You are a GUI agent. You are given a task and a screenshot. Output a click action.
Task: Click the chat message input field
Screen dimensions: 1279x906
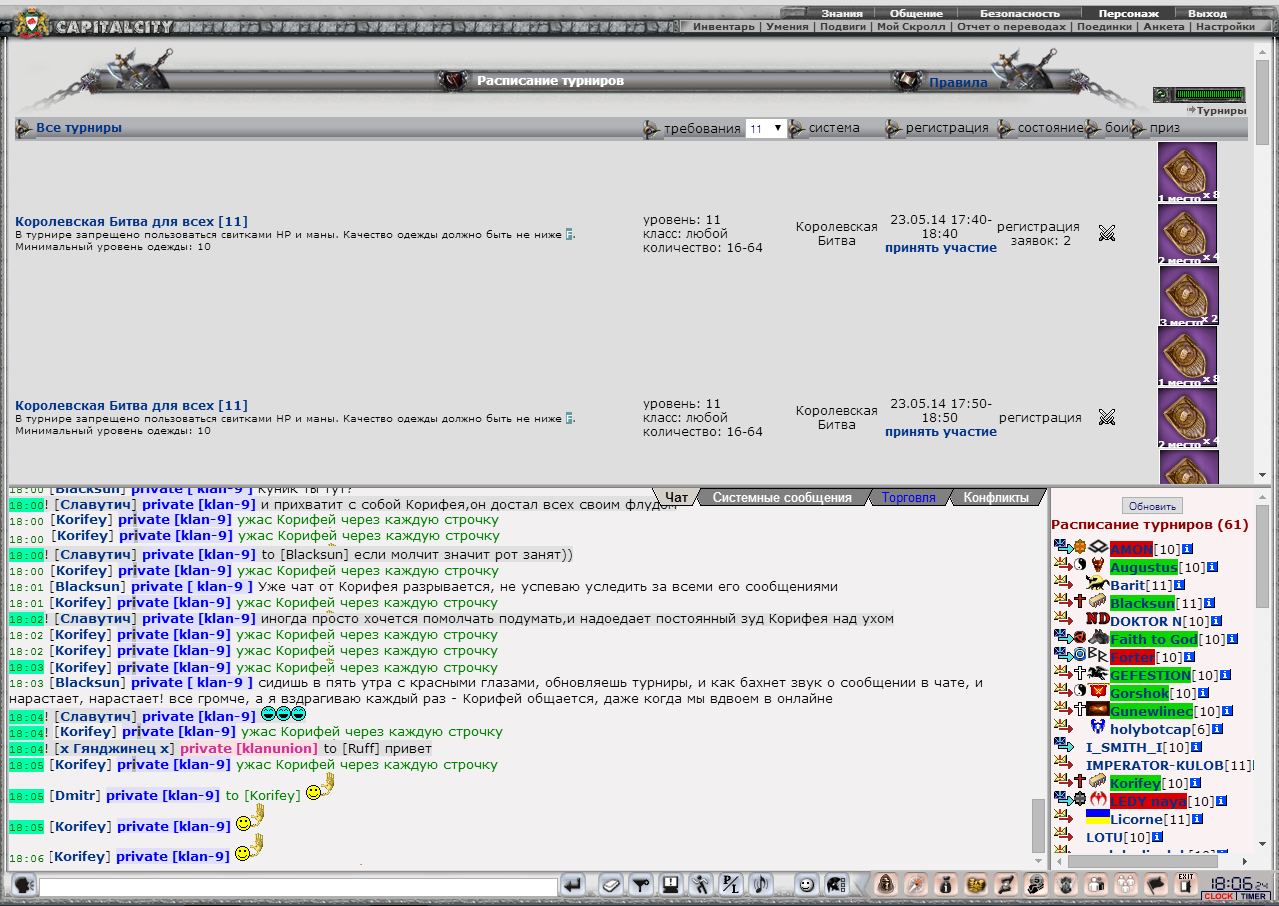tap(298, 886)
